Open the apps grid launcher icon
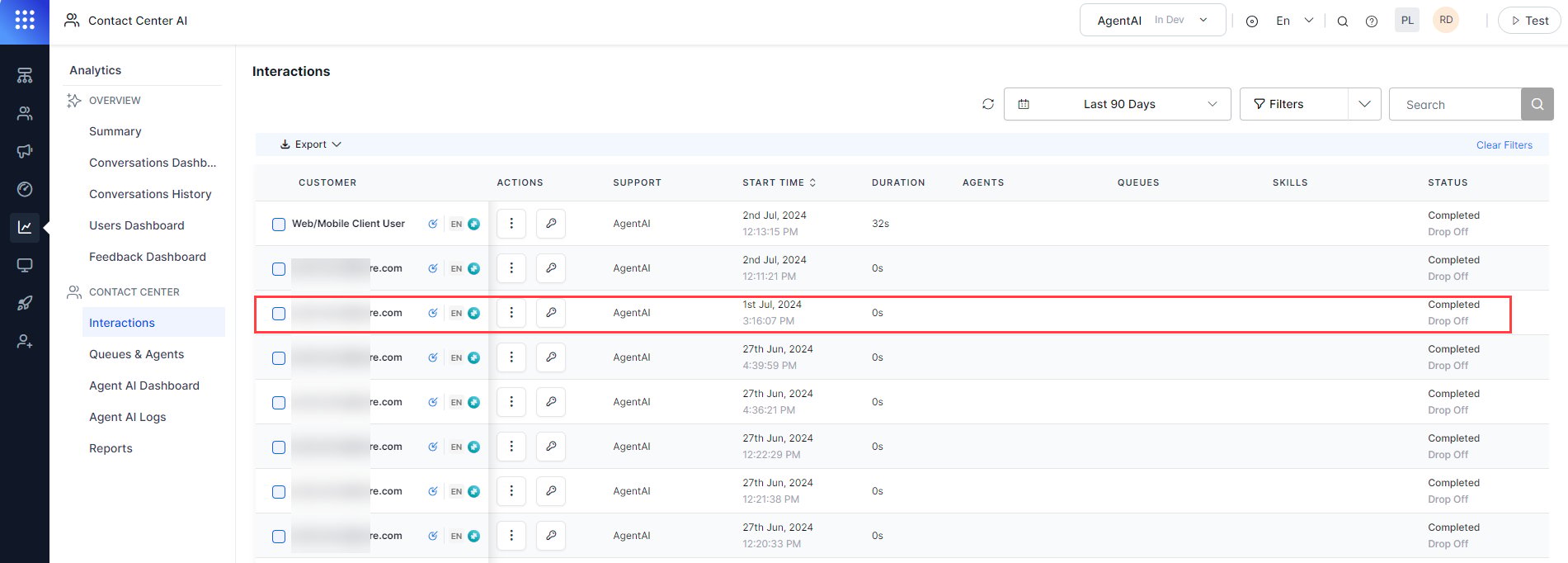 25,21
